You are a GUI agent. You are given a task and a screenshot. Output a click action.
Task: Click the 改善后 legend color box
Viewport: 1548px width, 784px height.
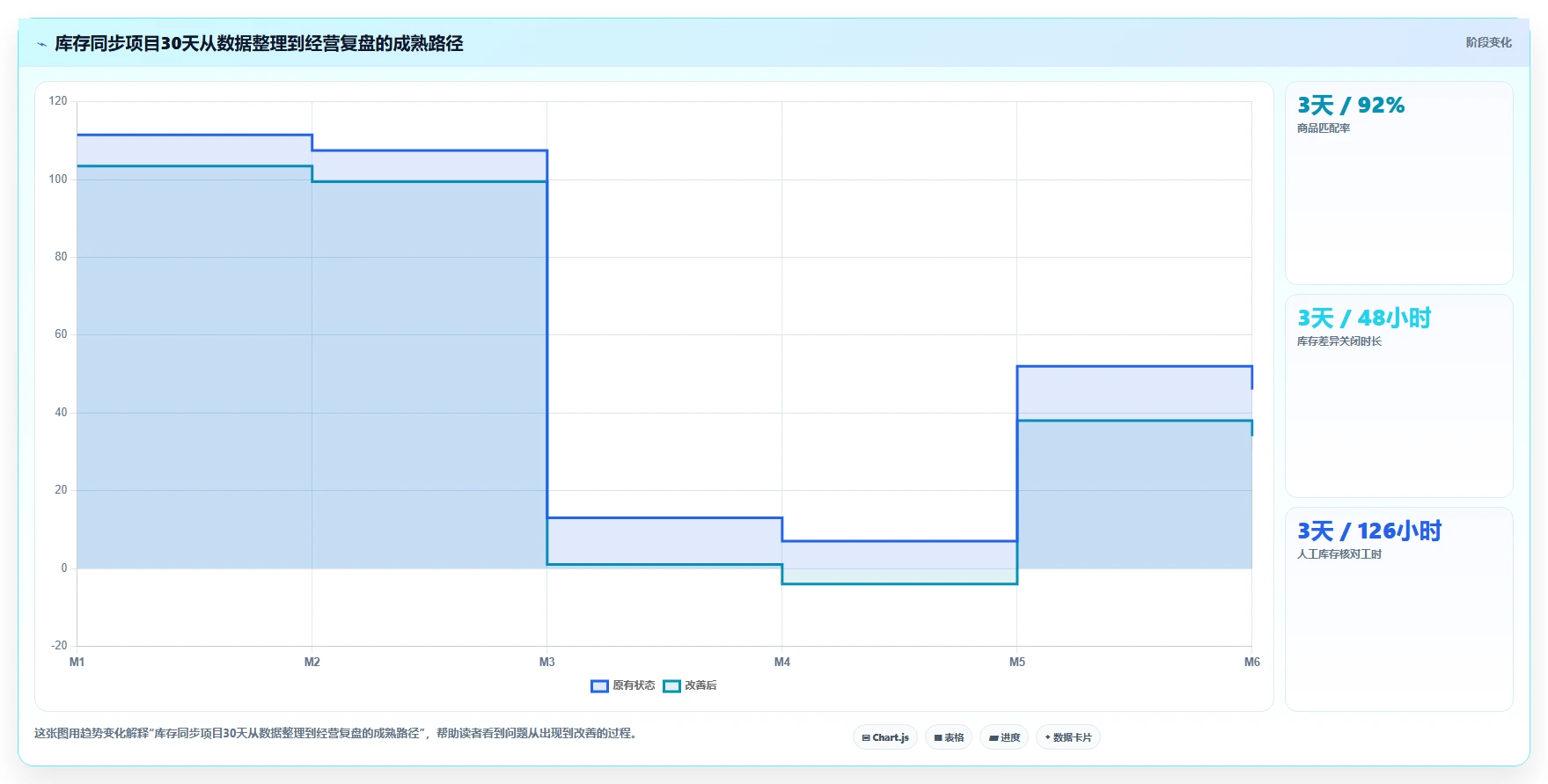[x=671, y=686]
